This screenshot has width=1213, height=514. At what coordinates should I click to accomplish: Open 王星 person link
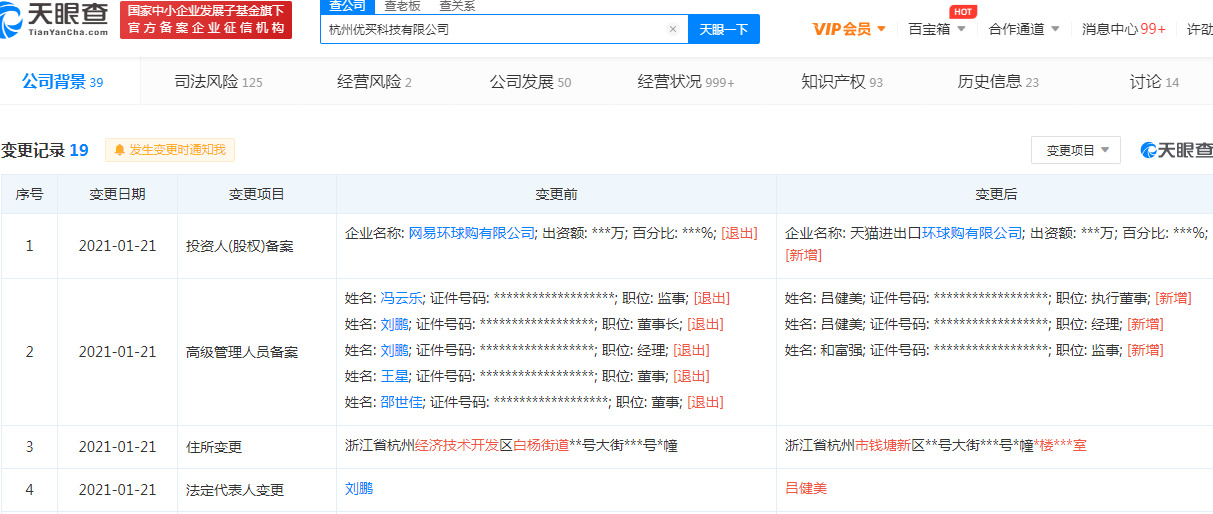pyautogui.click(x=394, y=376)
